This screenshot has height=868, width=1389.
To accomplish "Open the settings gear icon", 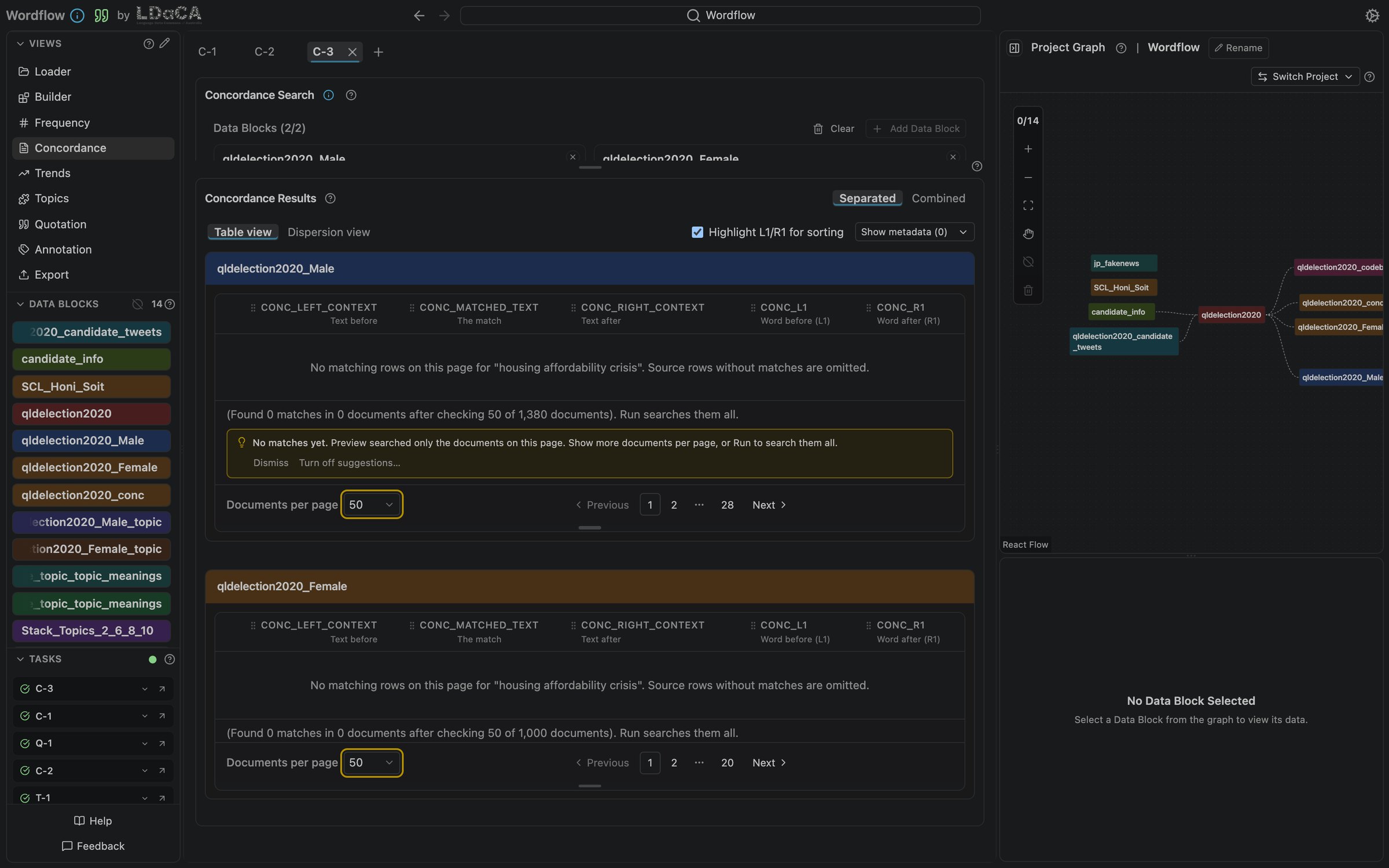I will tap(1372, 16).
